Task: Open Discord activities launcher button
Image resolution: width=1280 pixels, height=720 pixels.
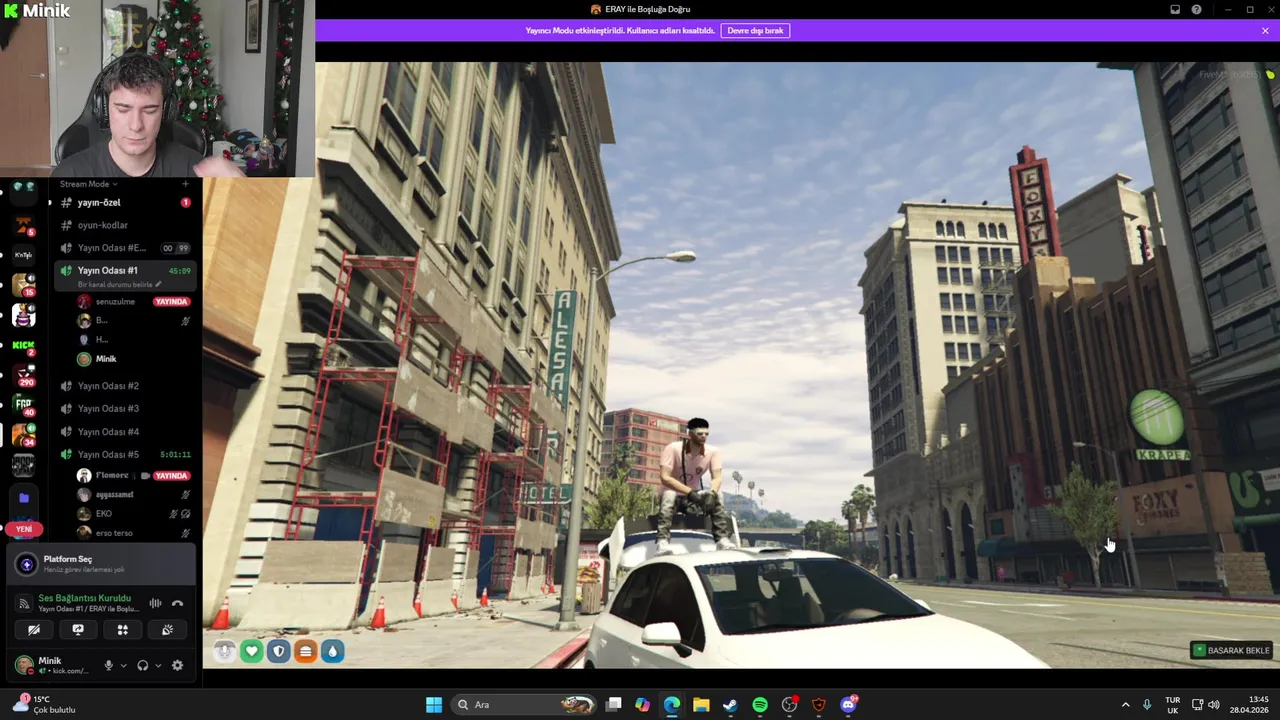Action: 123,630
